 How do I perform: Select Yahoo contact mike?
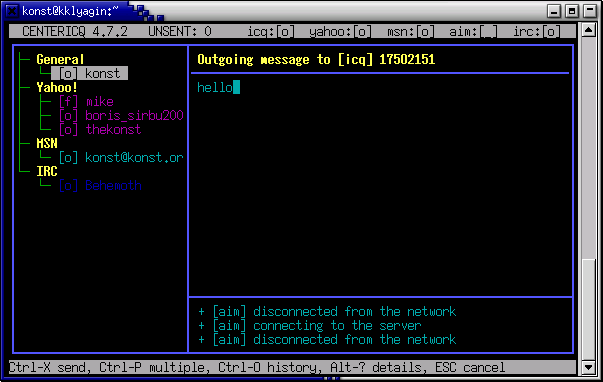pyautogui.click(x=87, y=102)
